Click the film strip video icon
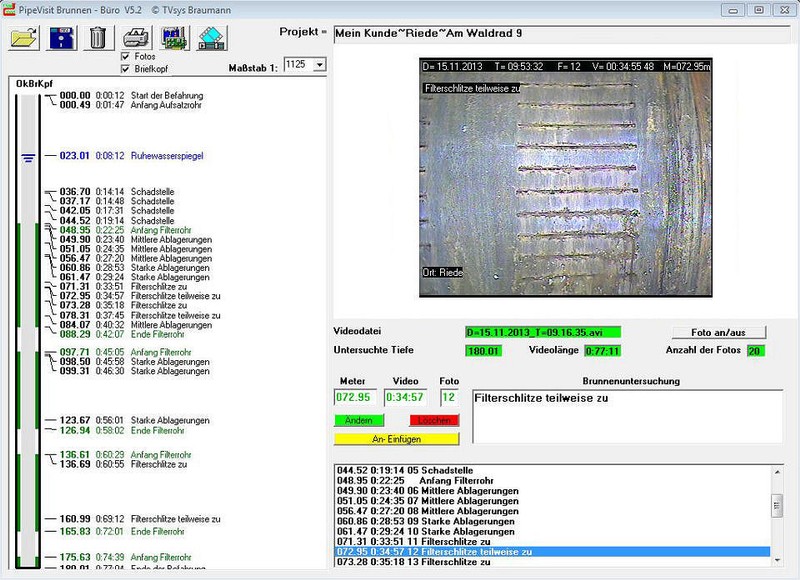The height and width of the screenshot is (580, 800). tap(213, 38)
